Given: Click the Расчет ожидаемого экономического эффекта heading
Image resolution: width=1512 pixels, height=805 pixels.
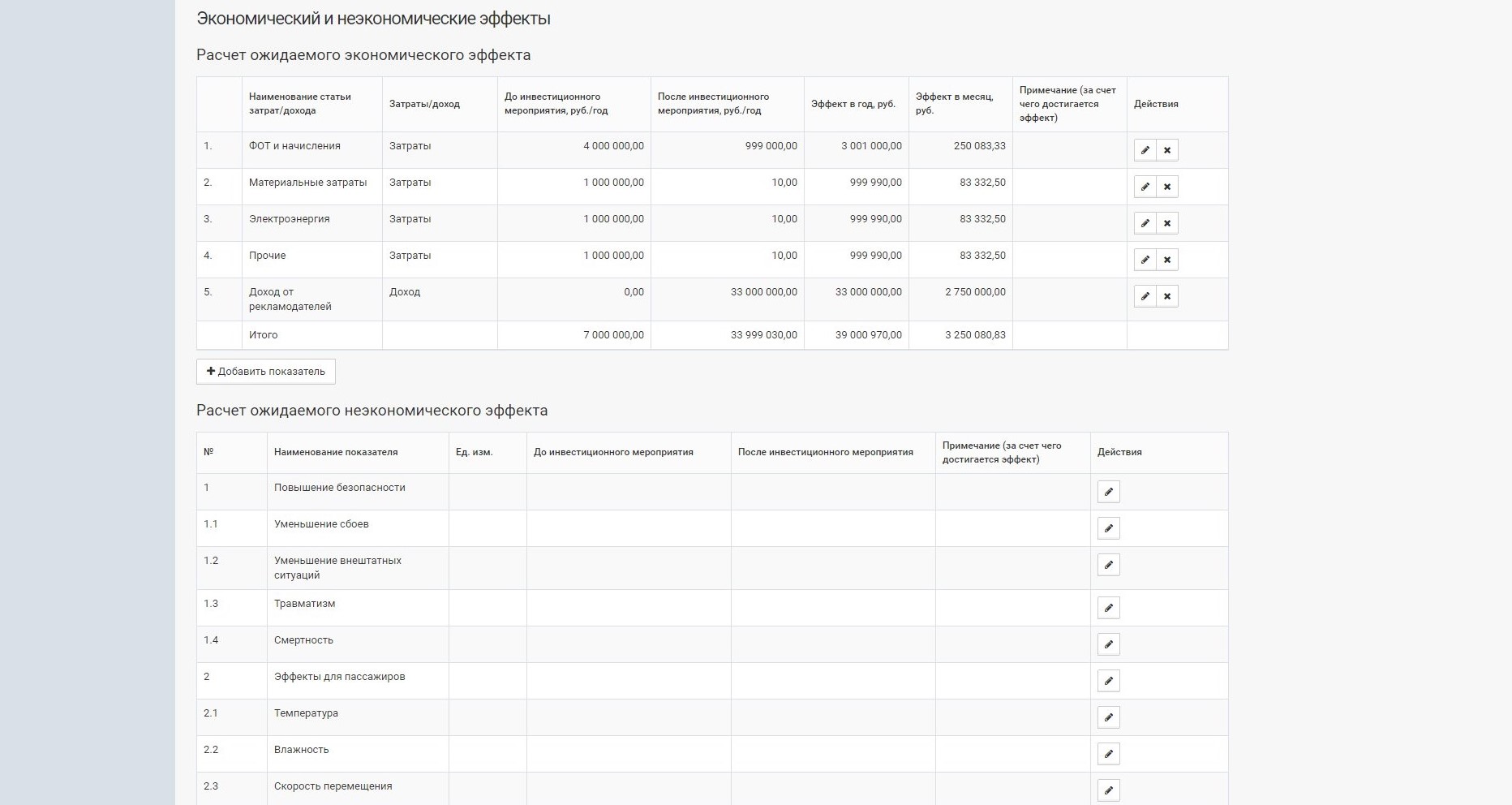Looking at the screenshot, I should point(363,55).
